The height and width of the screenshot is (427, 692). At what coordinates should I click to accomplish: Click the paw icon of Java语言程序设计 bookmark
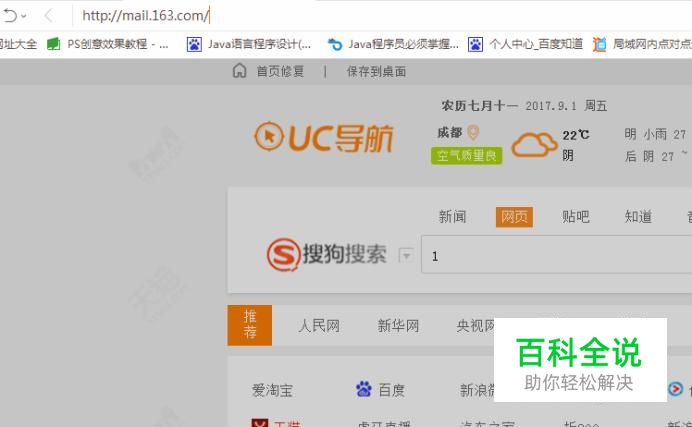[x=194, y=44]
